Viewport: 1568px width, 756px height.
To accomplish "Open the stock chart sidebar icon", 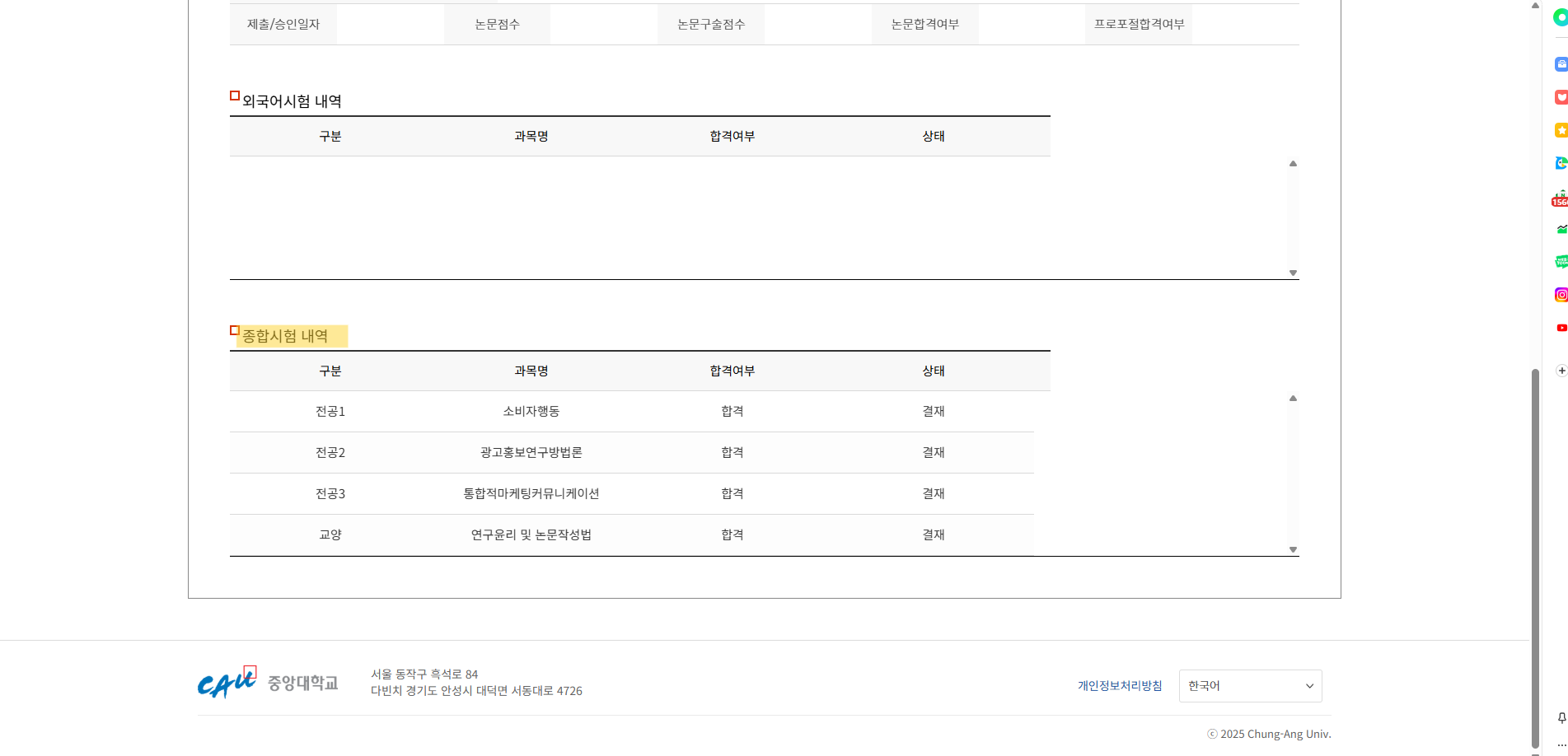I will point(1561,229).
